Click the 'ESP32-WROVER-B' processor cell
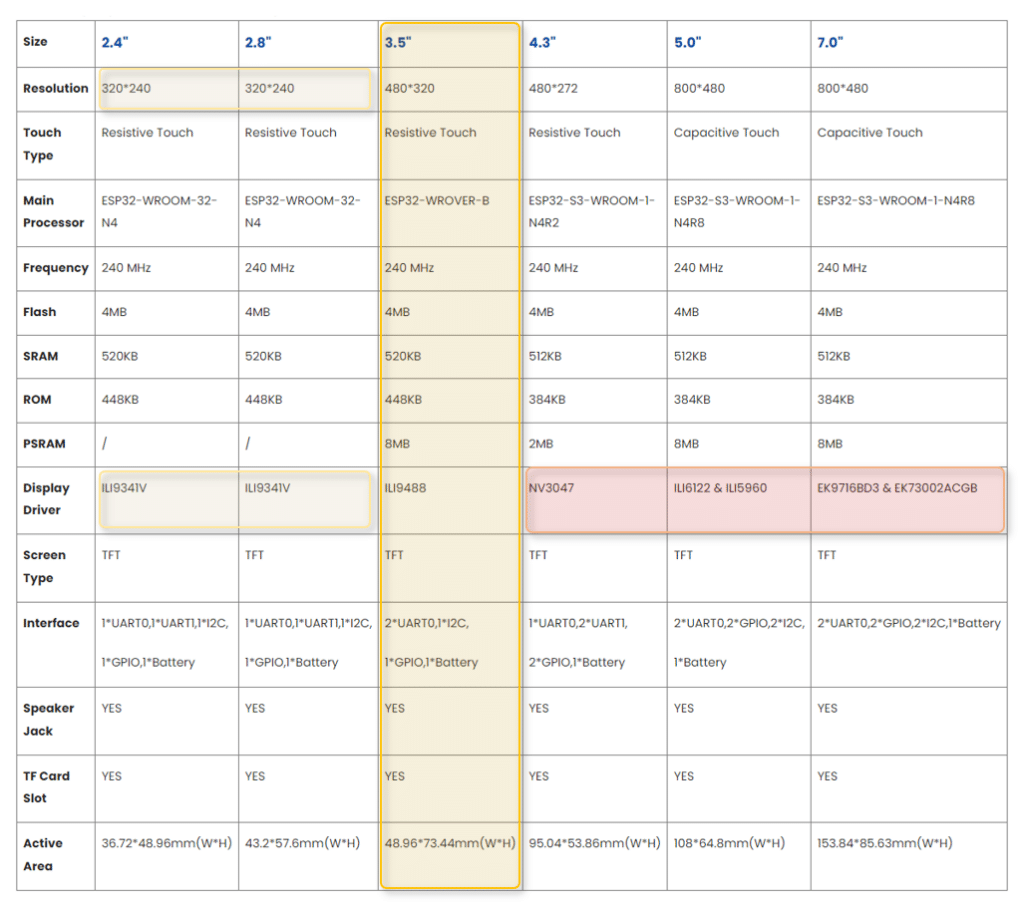Viewport: 1024px width, 909px height. [x=437, y=200]
